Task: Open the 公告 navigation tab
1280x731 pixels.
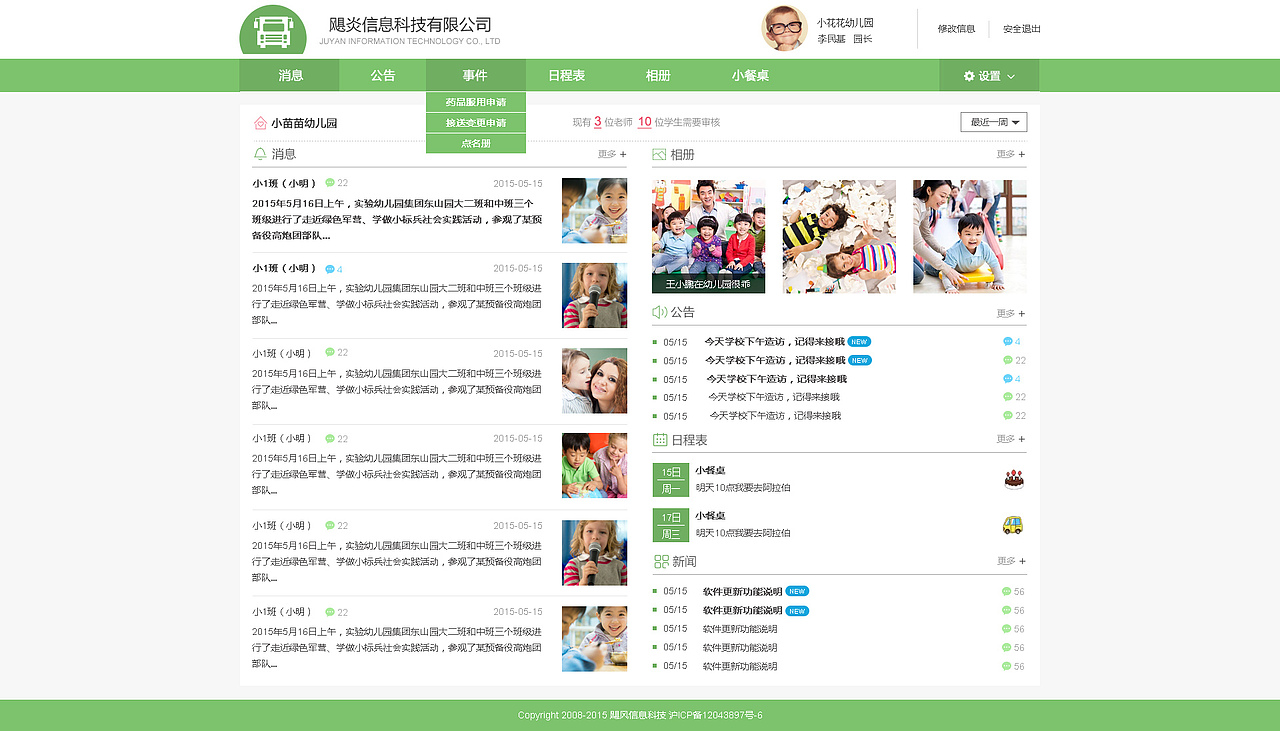Action: [x=383, y=76]
